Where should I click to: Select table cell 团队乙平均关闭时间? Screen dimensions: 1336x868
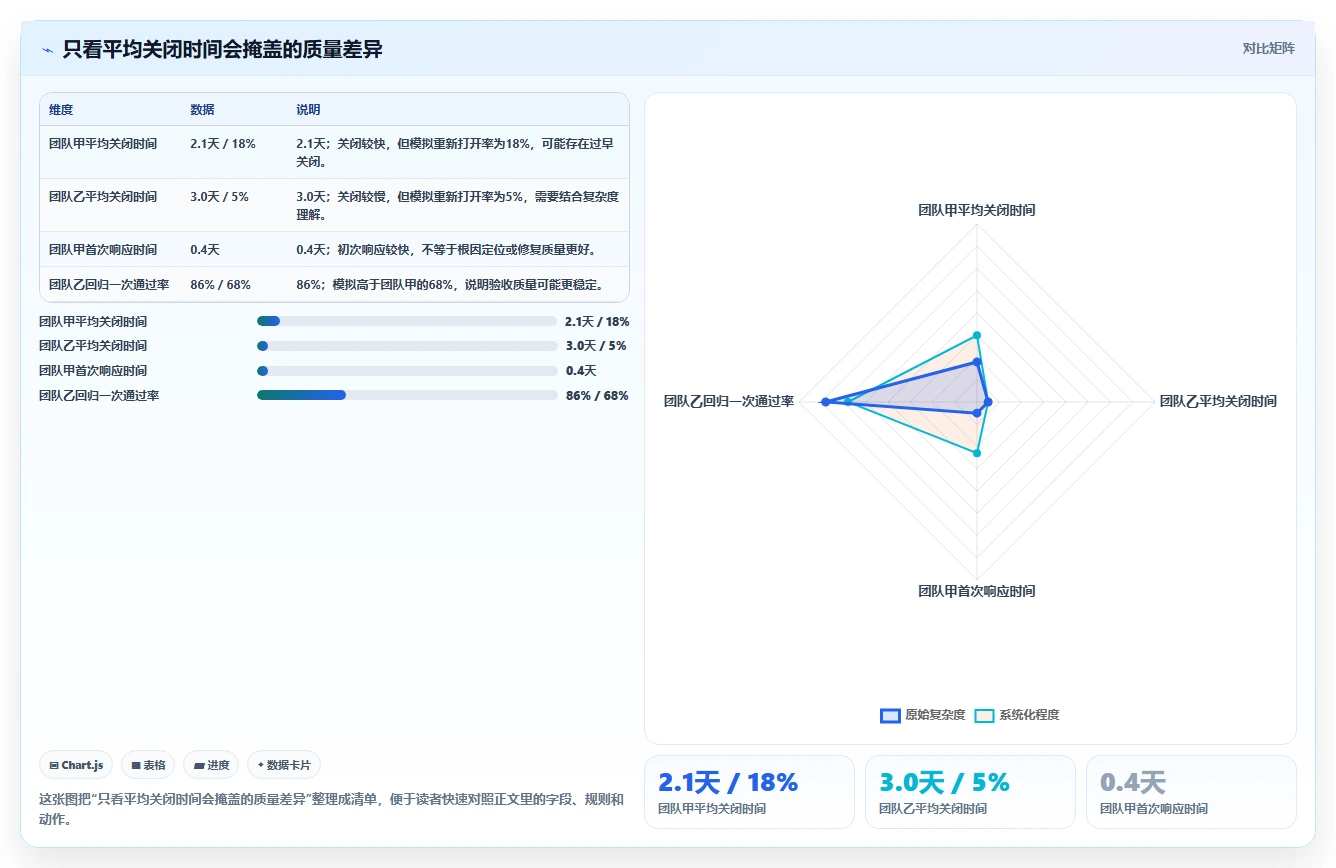coord(103,197)
